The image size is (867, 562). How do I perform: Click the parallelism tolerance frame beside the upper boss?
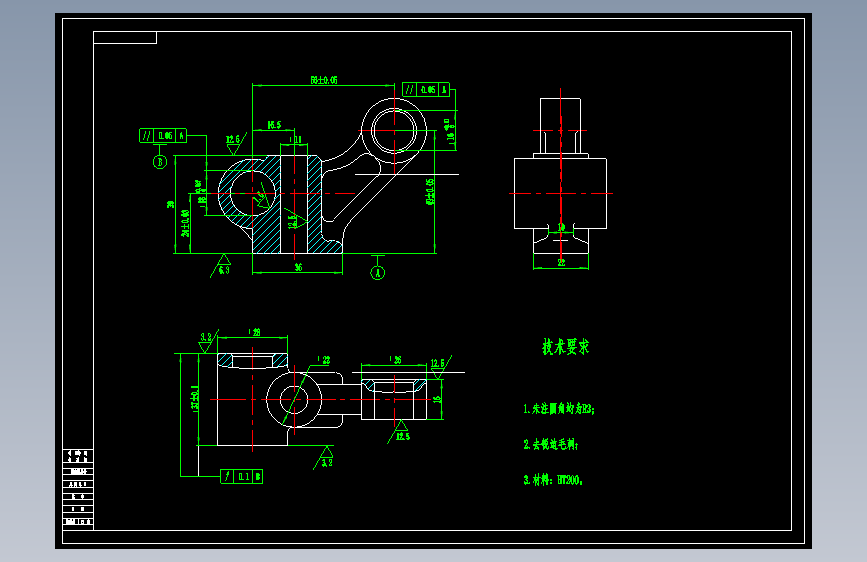[426, 90]
